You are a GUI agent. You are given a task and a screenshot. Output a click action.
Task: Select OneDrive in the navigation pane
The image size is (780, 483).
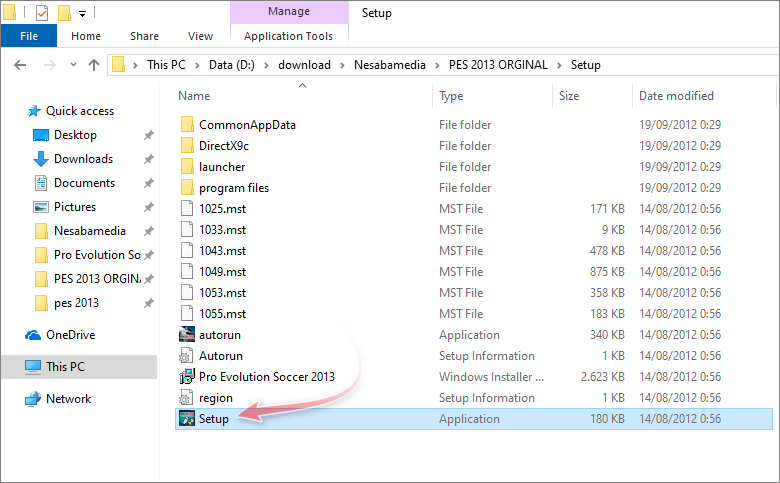(70, 335)
